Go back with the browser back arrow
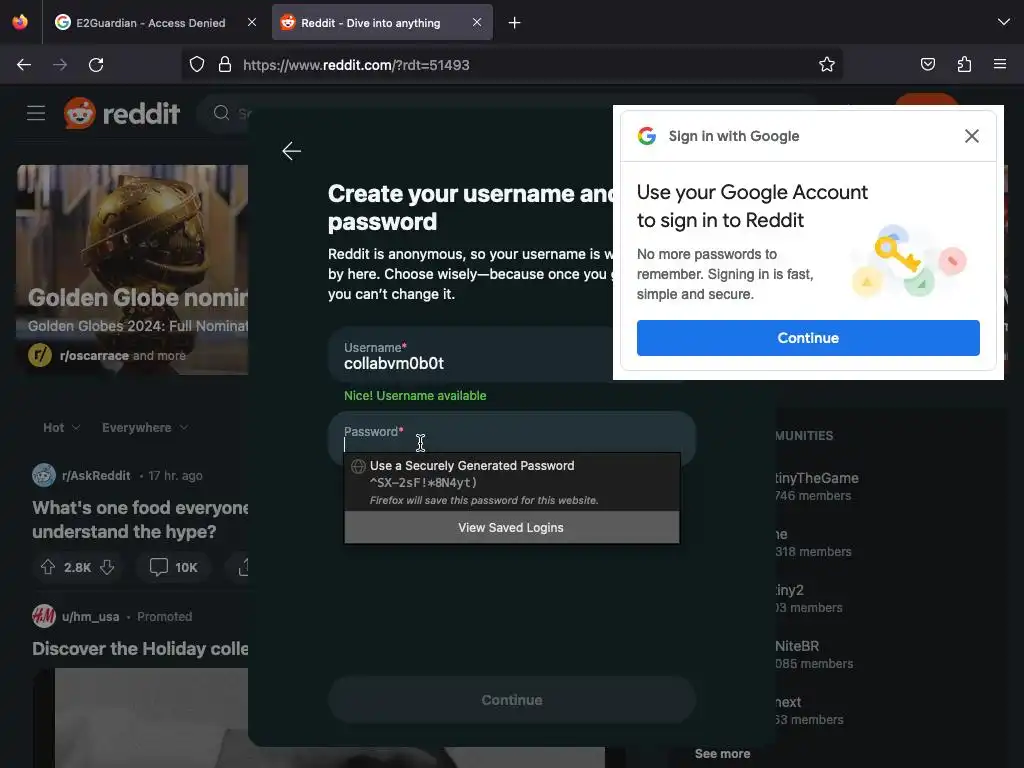Screen dimensions: 1024x768 click(24, 65)
